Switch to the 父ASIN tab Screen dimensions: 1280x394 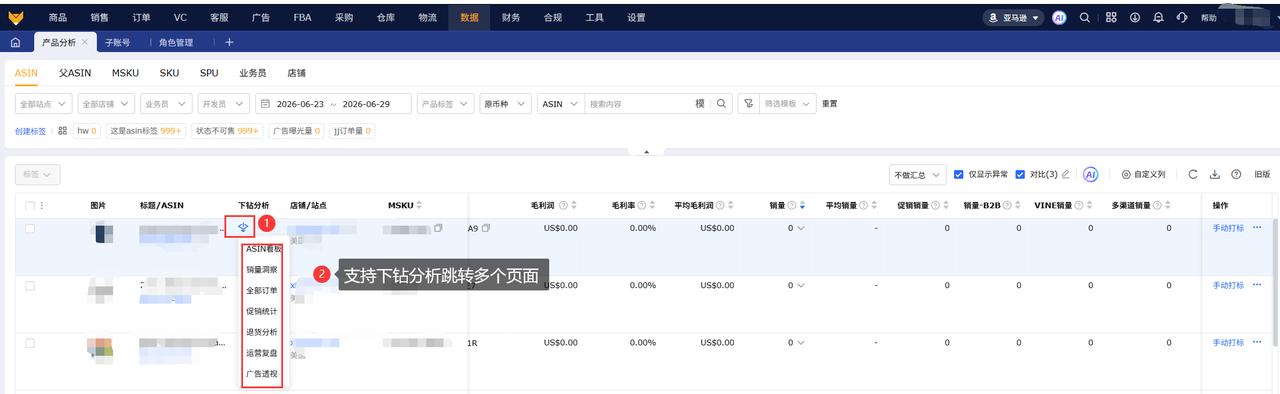pos(75,72)
